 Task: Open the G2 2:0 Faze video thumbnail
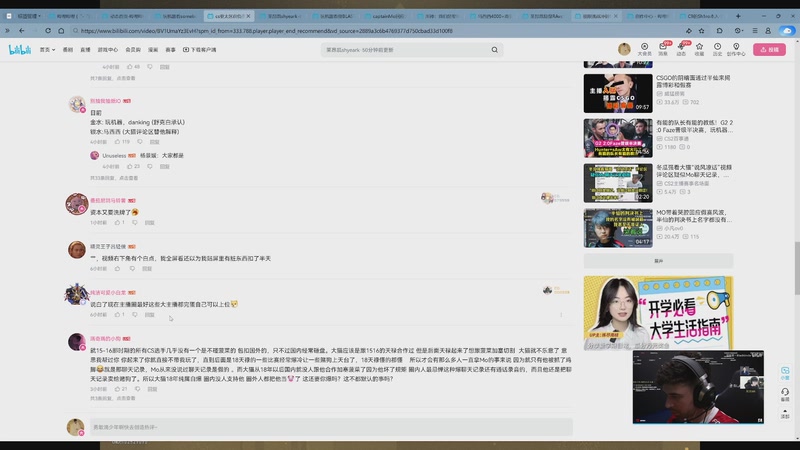coord(618,138)
